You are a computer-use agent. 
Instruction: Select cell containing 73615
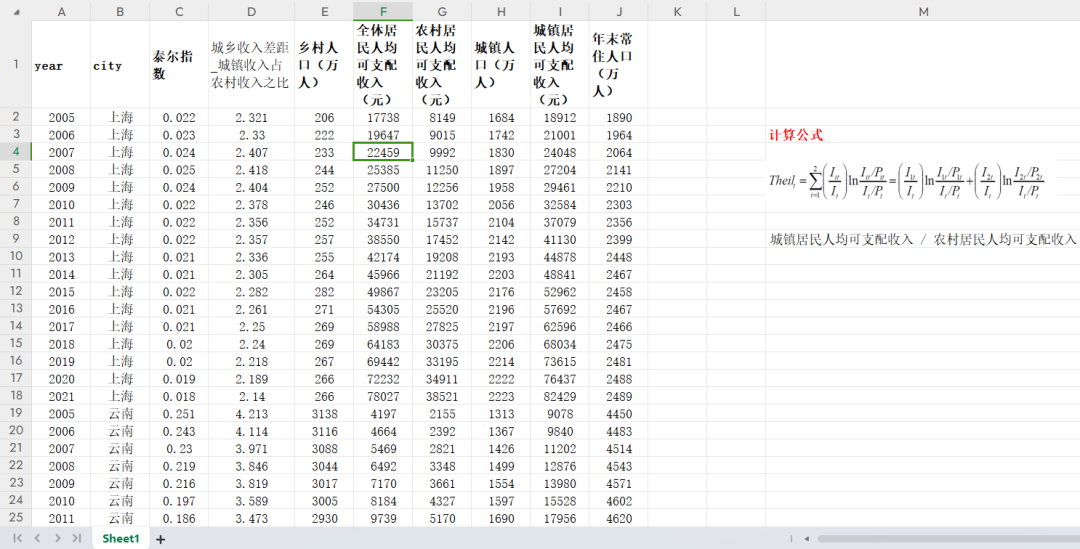pos(560,360)
